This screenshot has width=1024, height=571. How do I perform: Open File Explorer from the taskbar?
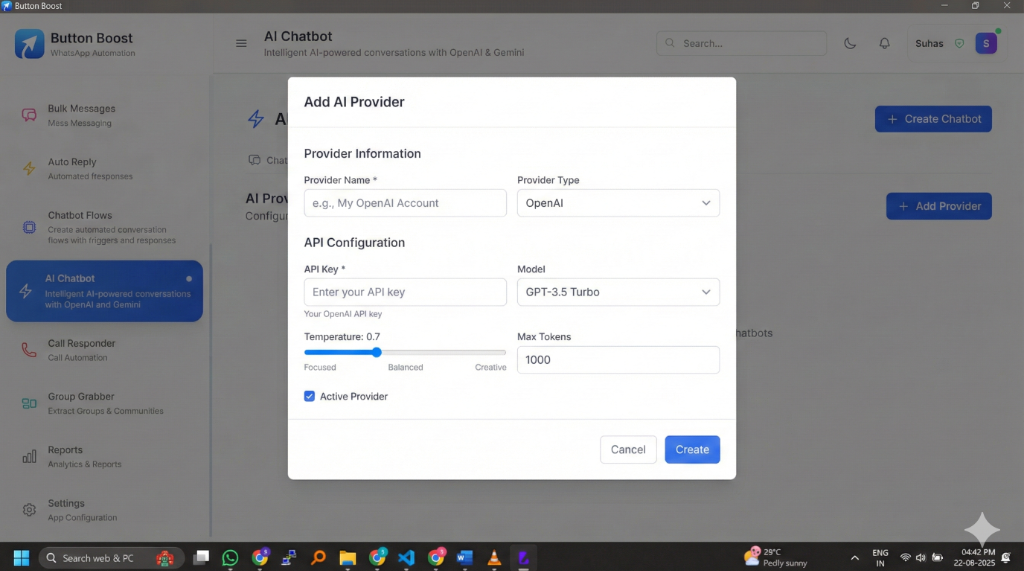click(x=347, y=558)
